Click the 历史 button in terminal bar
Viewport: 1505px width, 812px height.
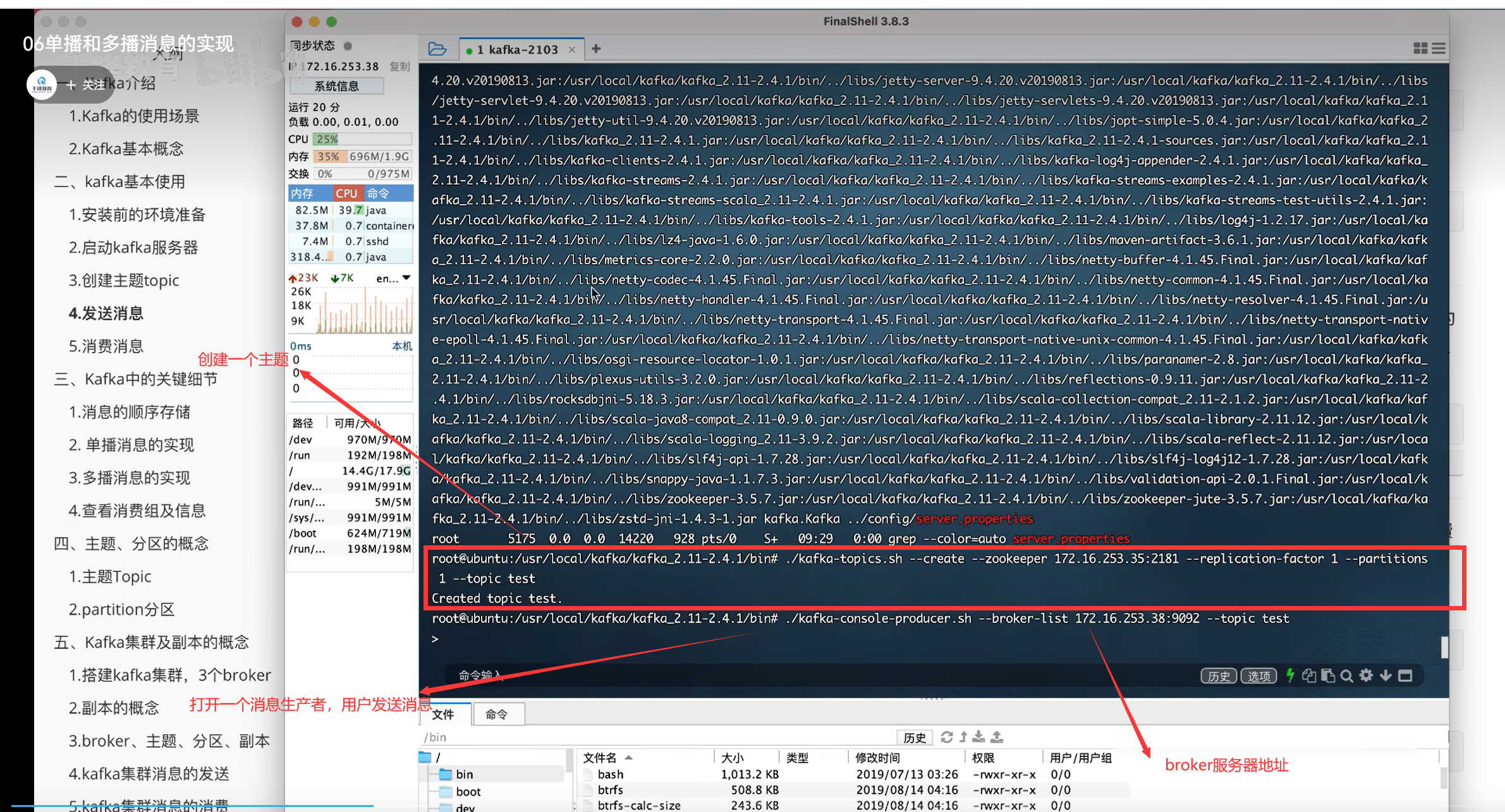tap(1217, 676)
